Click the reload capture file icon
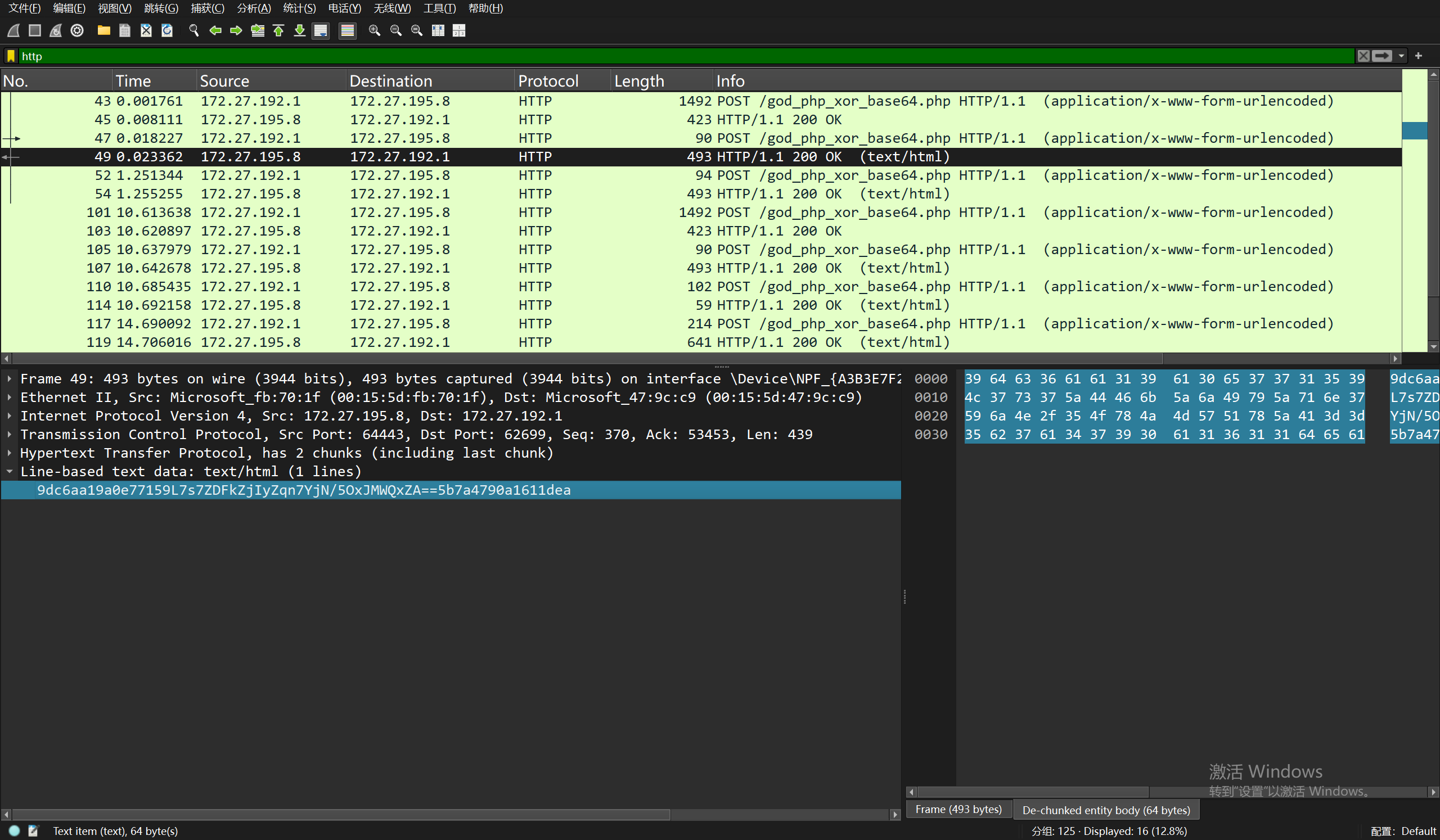 tap(167, 30)
